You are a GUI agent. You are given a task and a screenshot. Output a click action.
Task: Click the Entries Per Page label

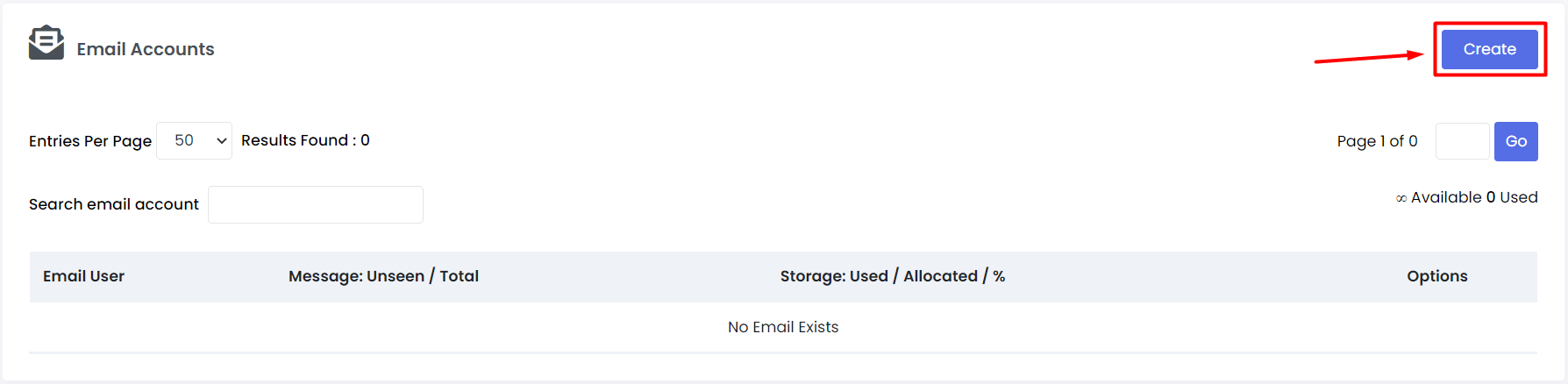click(90, 141)
